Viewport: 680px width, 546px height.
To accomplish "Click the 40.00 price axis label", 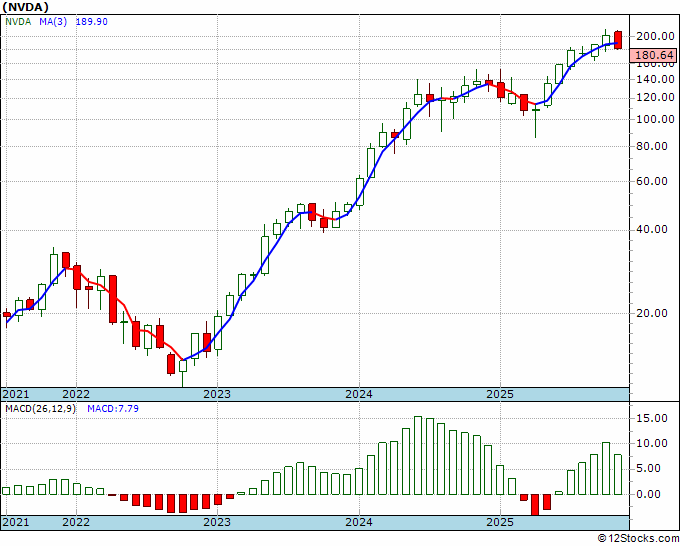I will click(652, 229).
